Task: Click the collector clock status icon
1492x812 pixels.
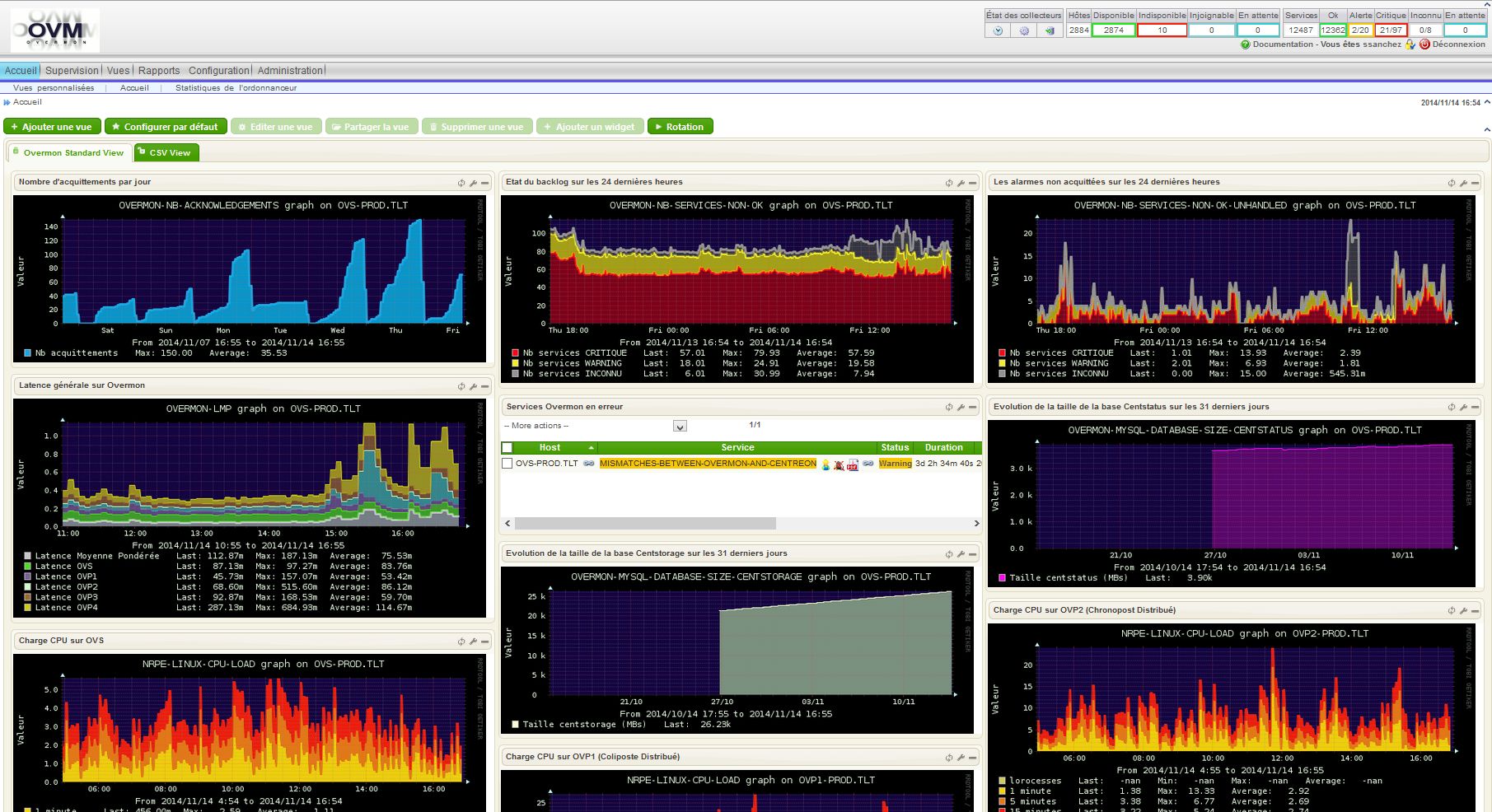Action: pos(998,30)
